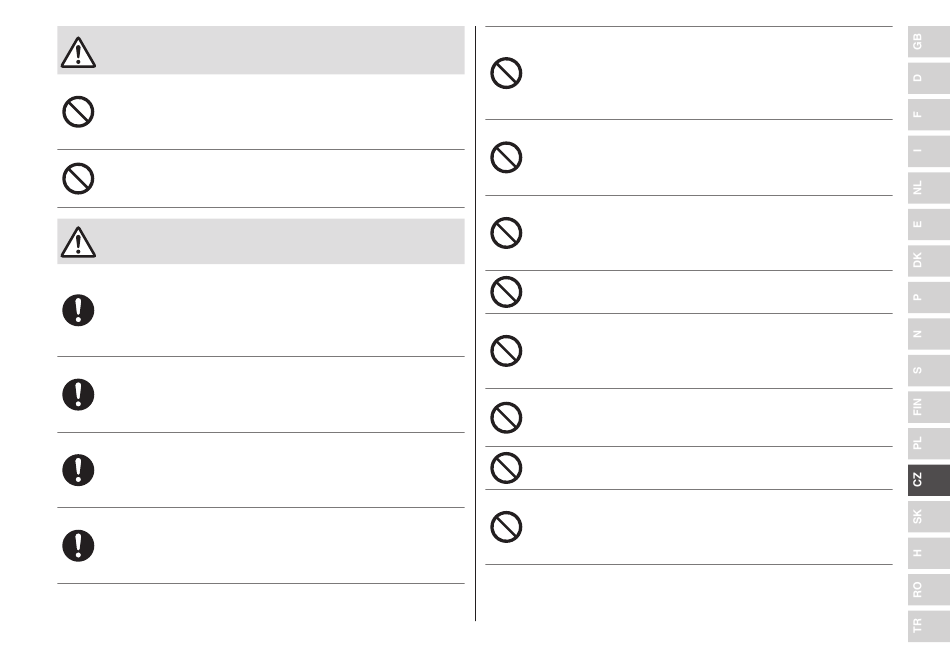Screen dimensions: 950x668
Task: Choose the NL language tab
Action: (x=929, y=188)
